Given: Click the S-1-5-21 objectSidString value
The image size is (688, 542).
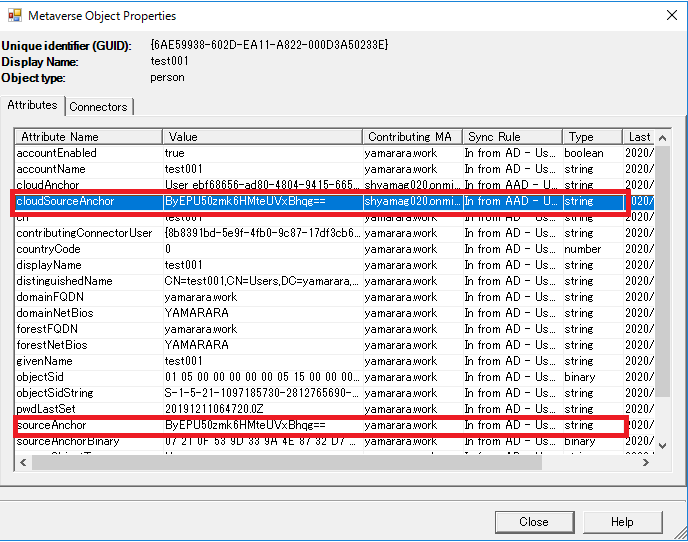Looking at the screenshot, I should point(261,393).
